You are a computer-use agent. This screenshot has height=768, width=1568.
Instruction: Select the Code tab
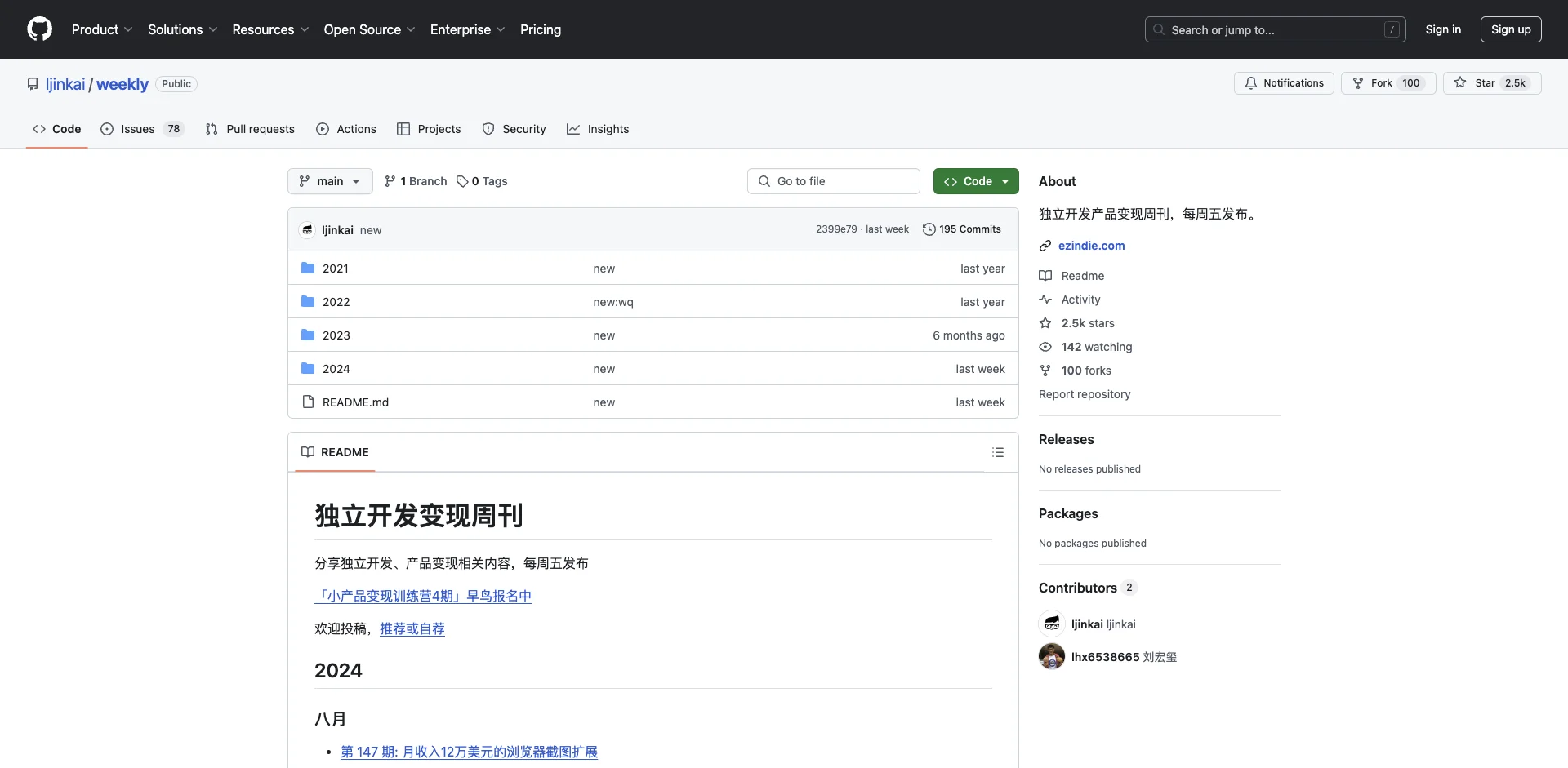point(56,129)
